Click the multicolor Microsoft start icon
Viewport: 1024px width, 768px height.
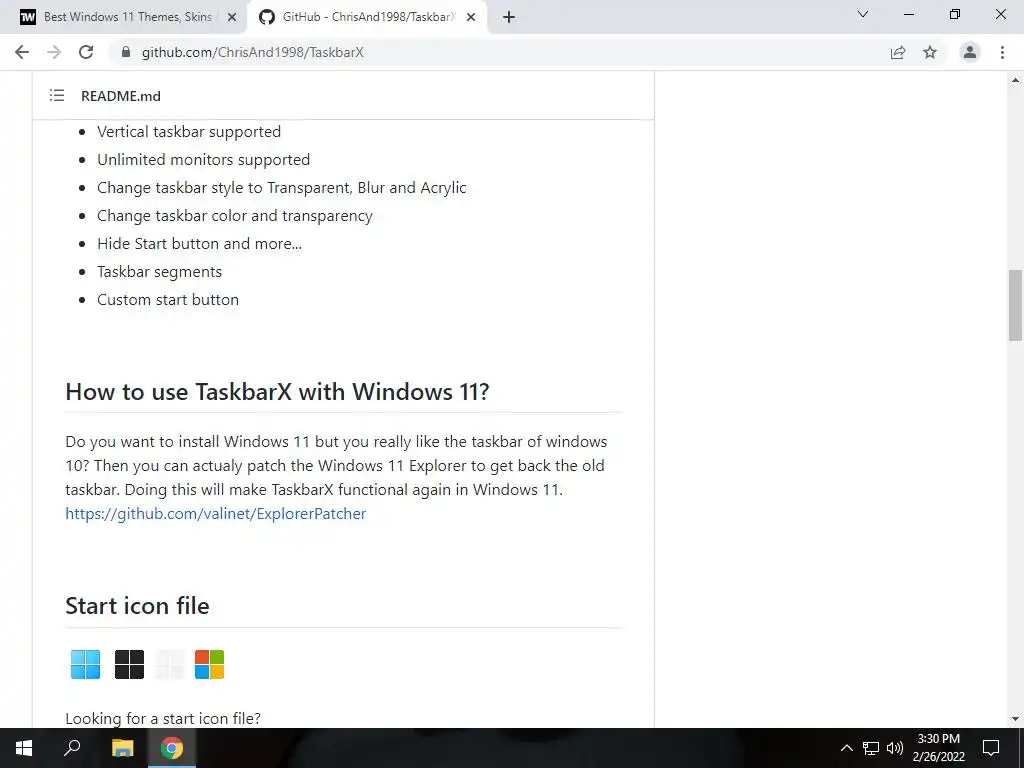[210, 664]
